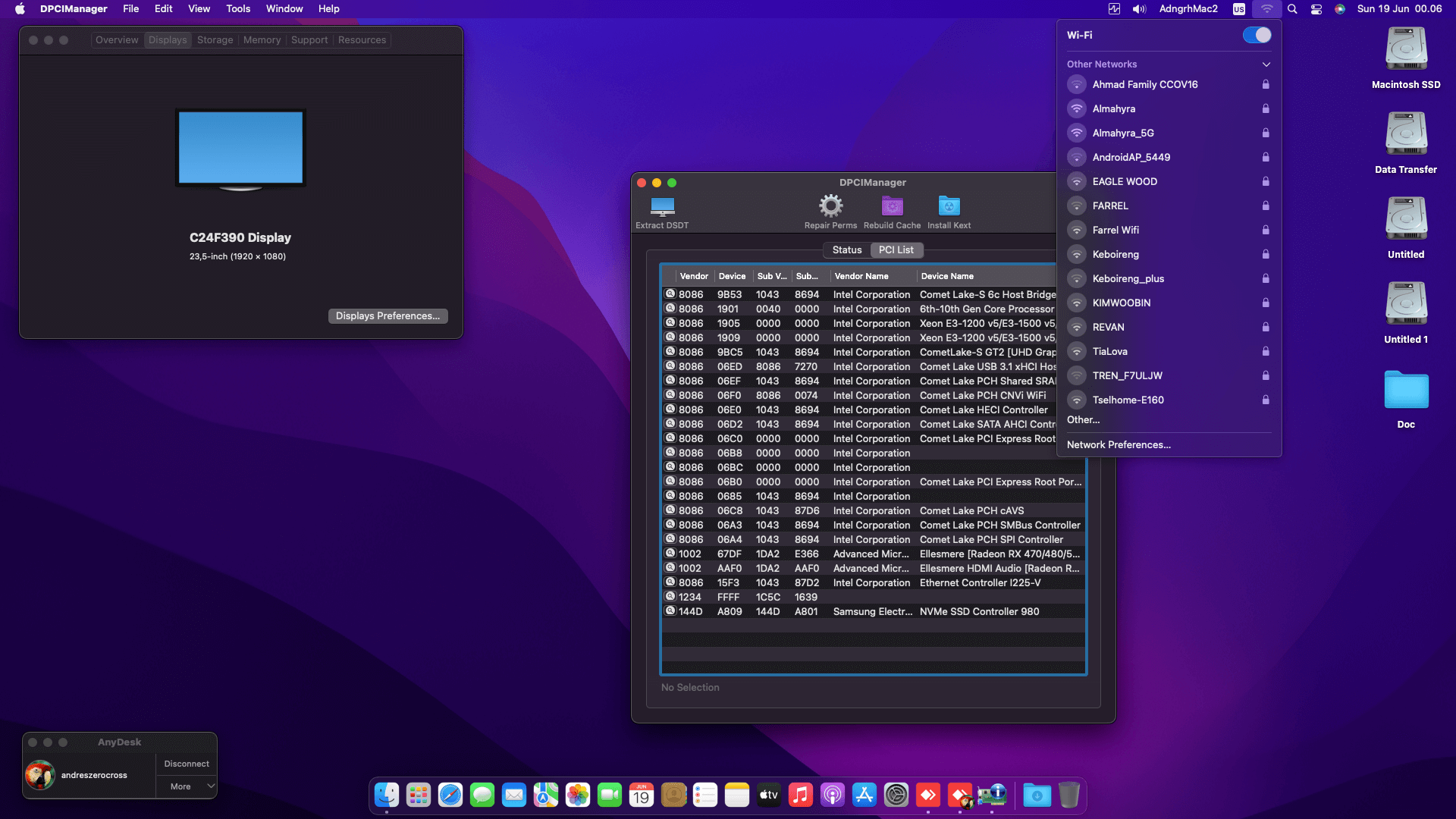Join the EAGLE WOOD network
The image size is (1456, 819).
1125,182
